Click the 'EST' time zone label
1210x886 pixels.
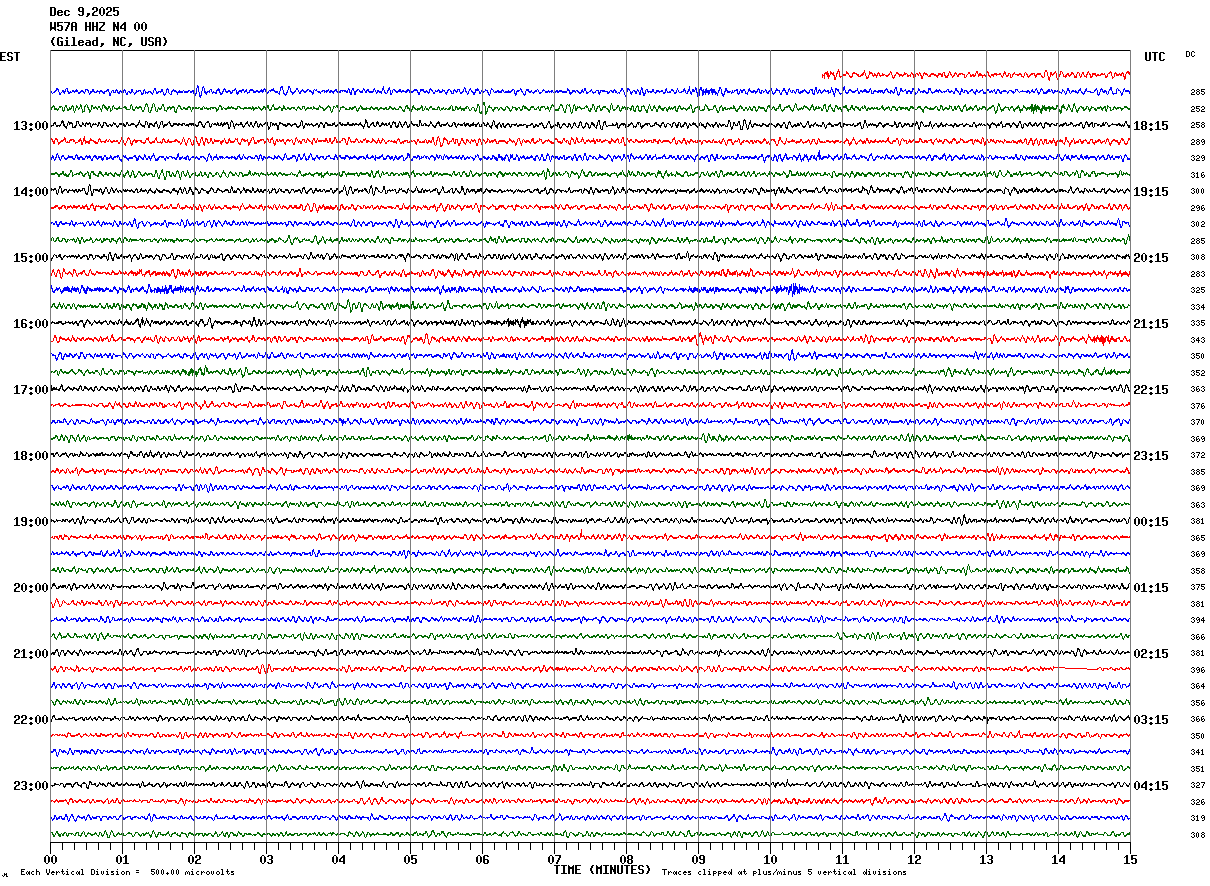(10, 57)
